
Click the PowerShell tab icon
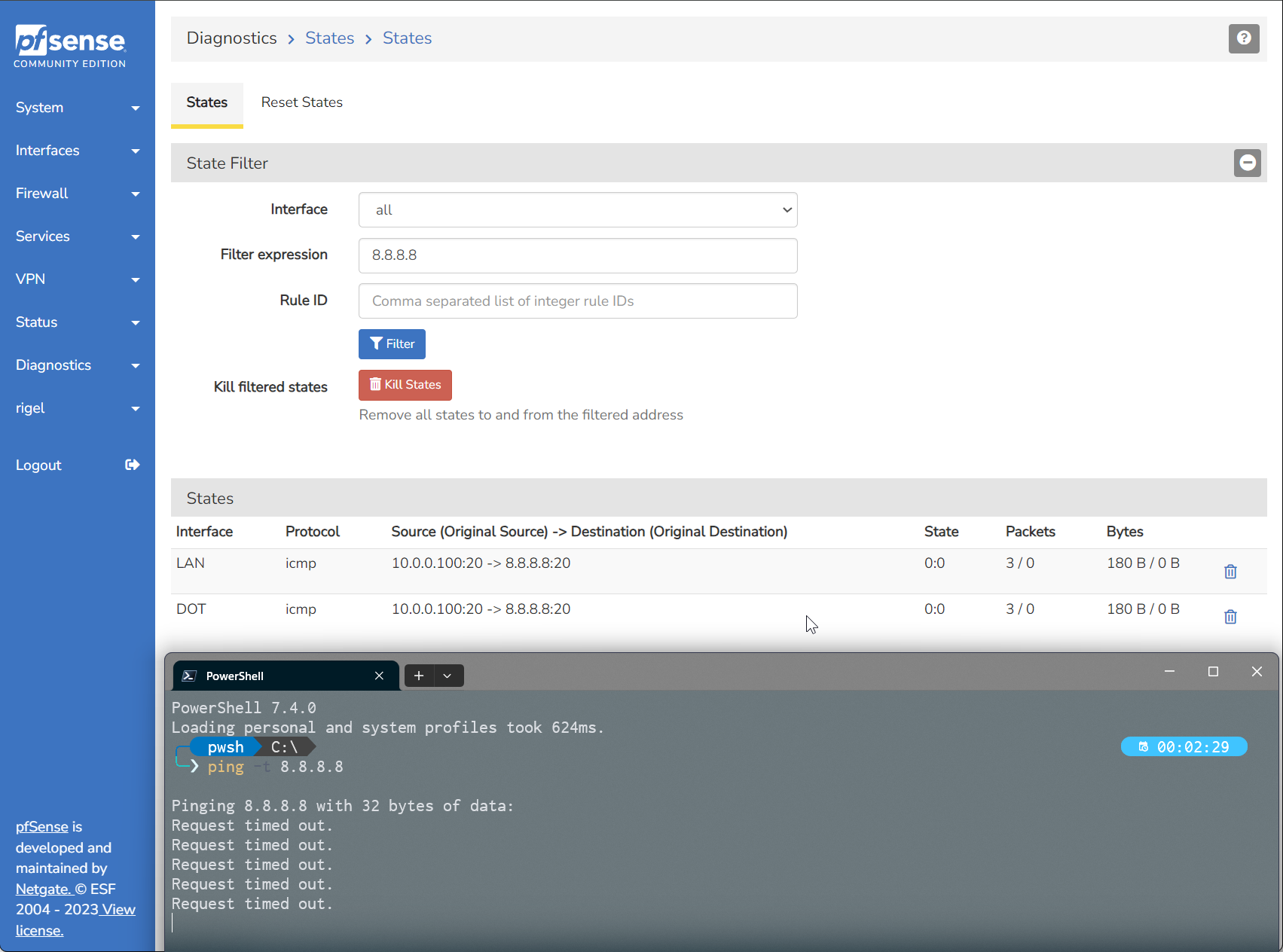190,676
